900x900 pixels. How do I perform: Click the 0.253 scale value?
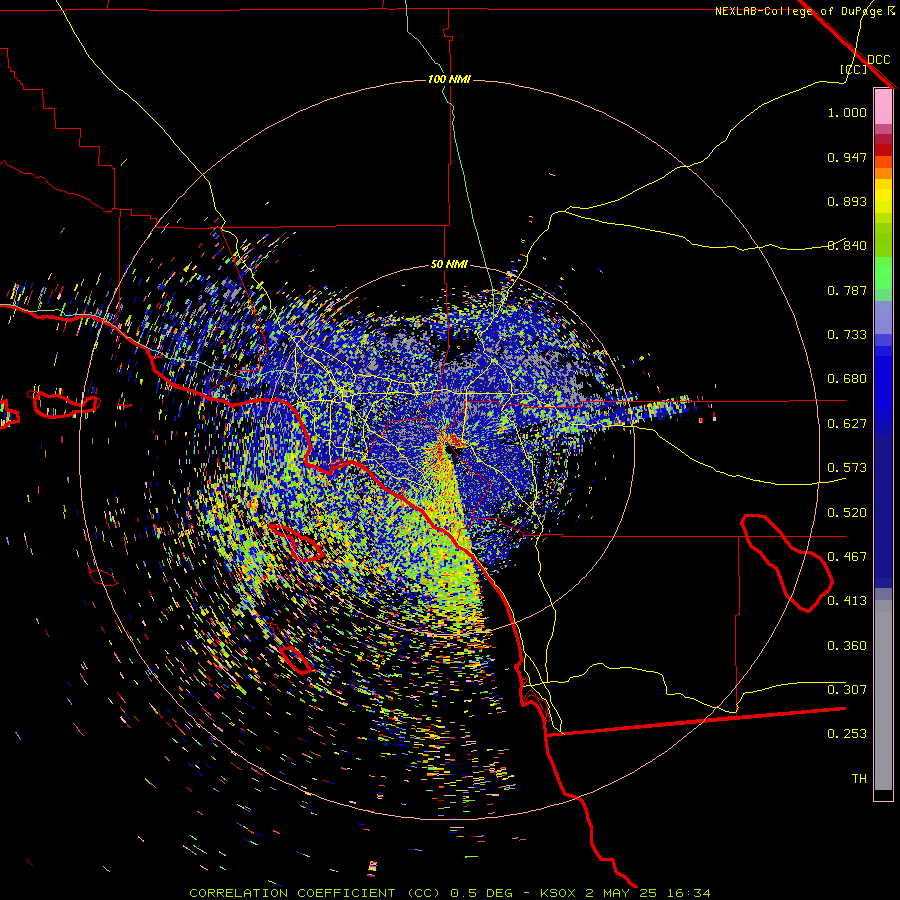[x=847, y=734]
